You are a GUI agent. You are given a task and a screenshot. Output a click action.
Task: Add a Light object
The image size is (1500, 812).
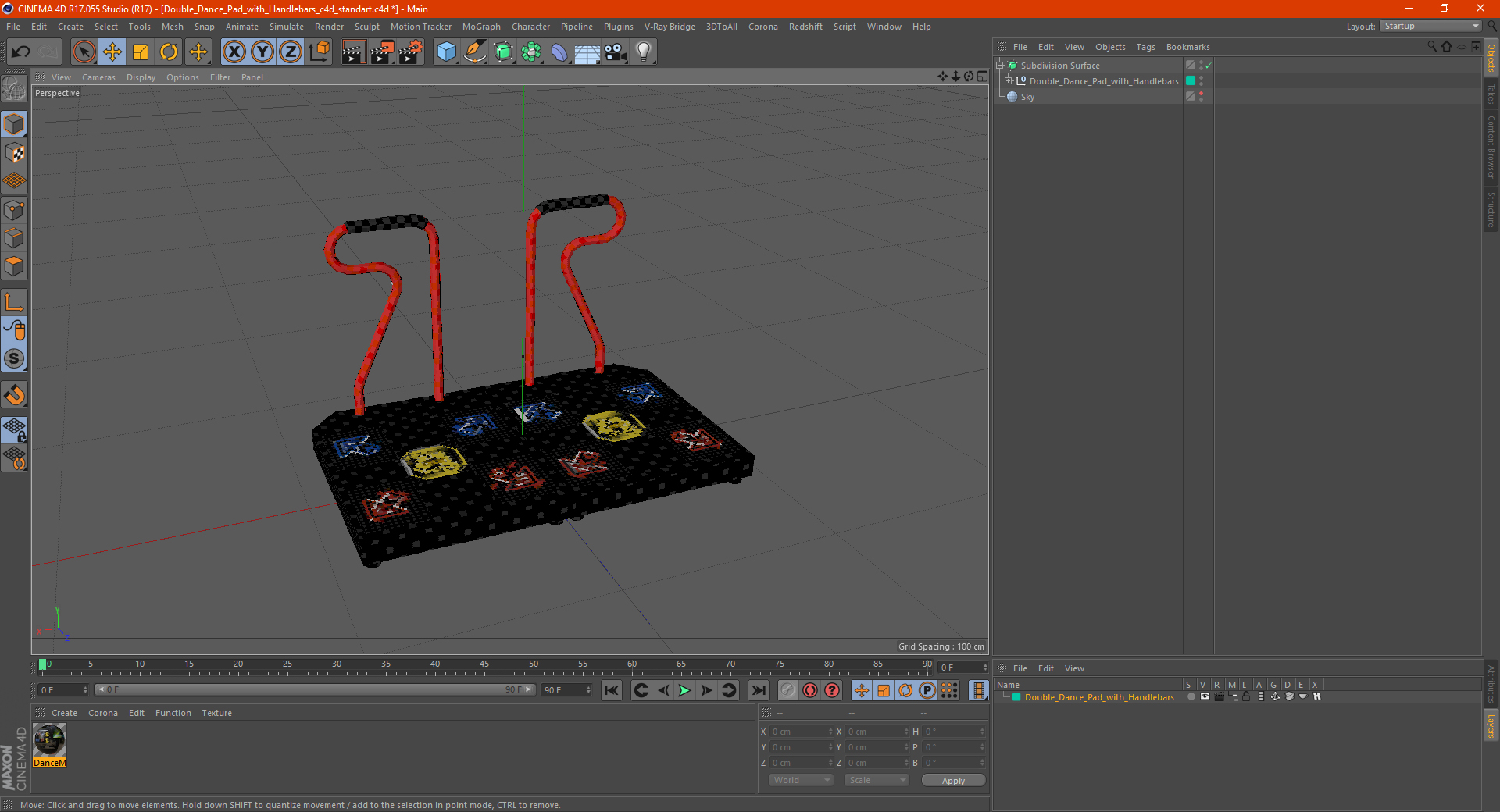(x=644, y=52)
